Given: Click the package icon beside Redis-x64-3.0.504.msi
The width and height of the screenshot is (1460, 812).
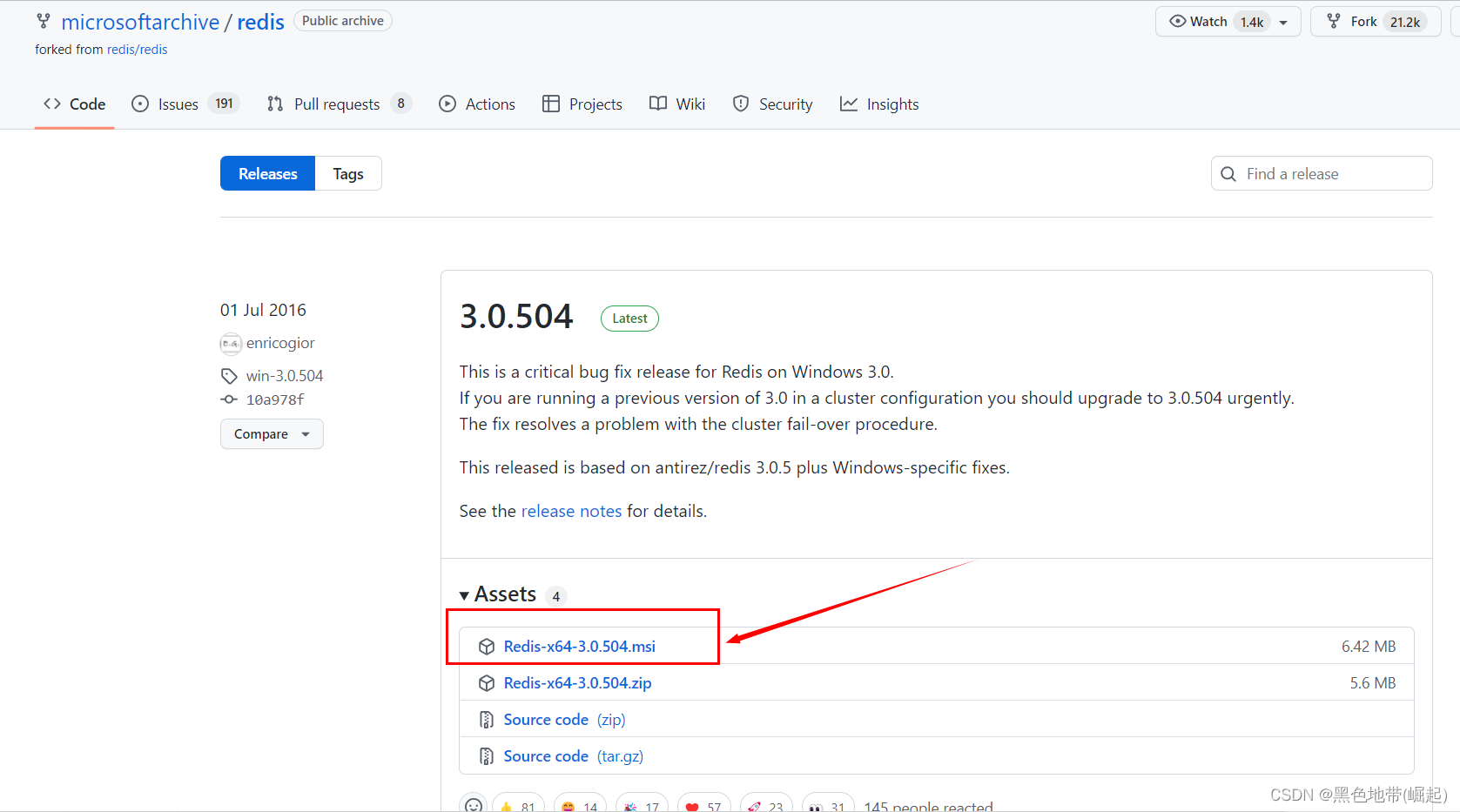Looking at the screenshot, I should [487, 647].
